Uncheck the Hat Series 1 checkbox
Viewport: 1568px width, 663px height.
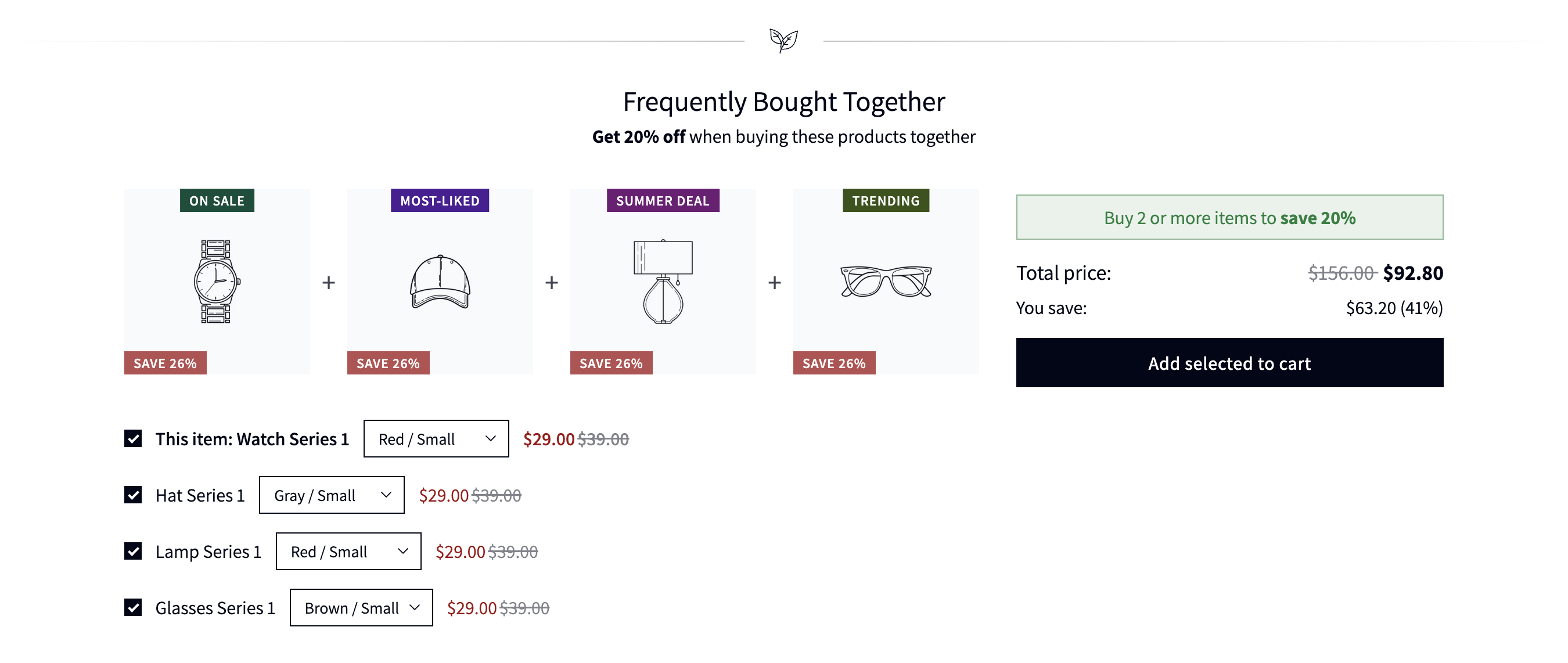(132, 495)
